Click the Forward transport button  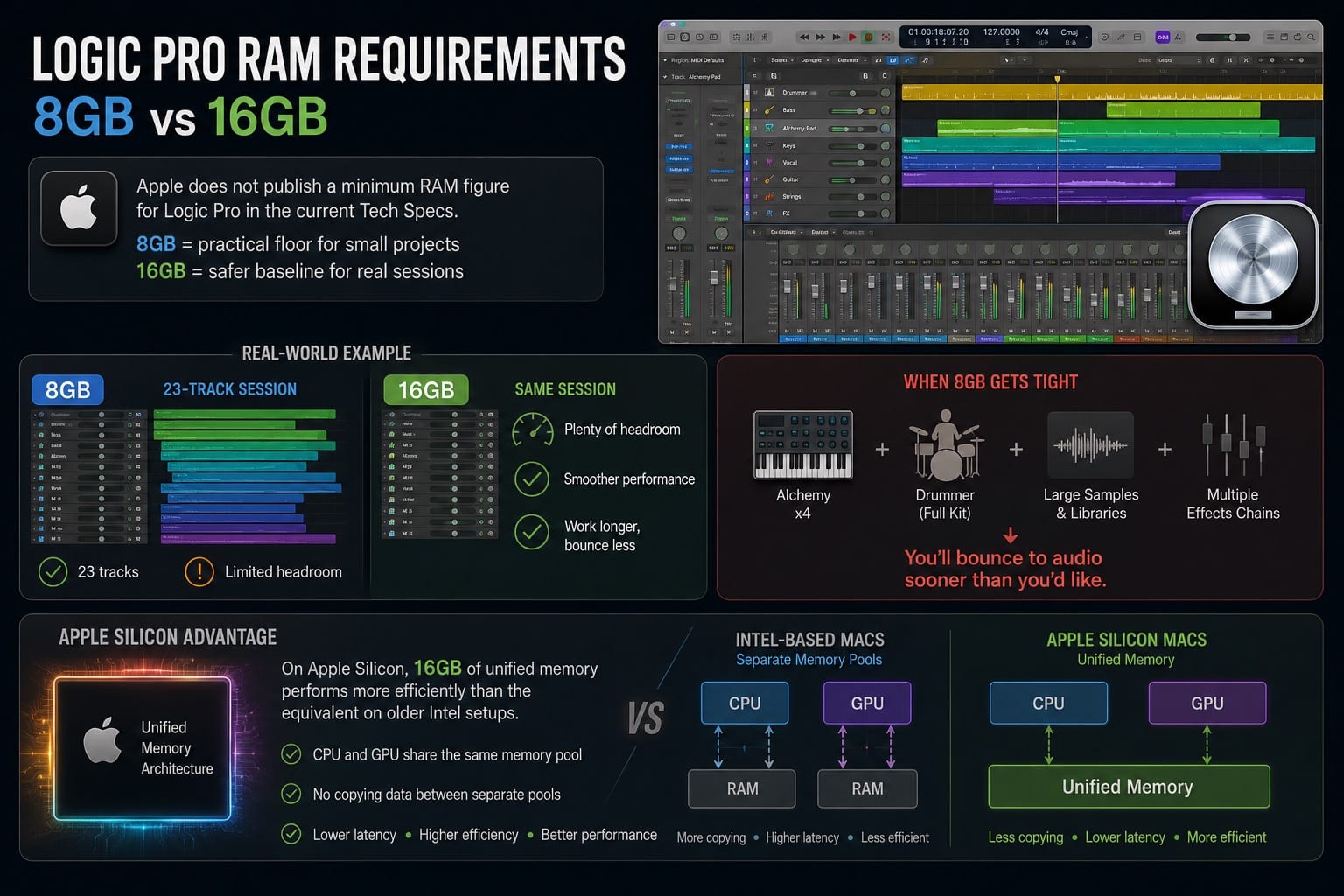(x=821, y=37)
